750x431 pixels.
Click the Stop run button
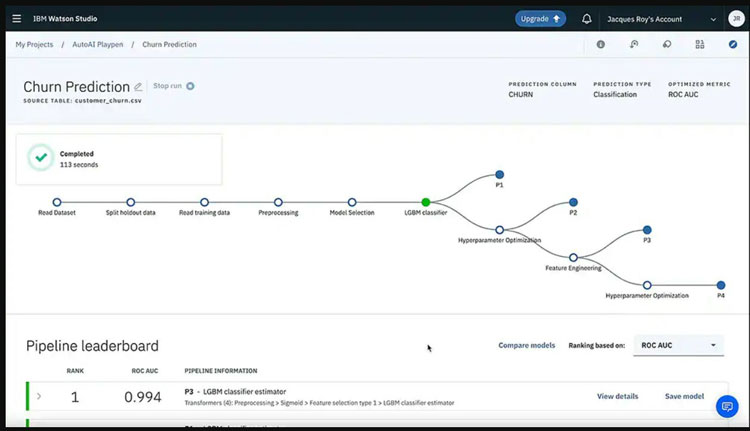(x=174, y=86)
